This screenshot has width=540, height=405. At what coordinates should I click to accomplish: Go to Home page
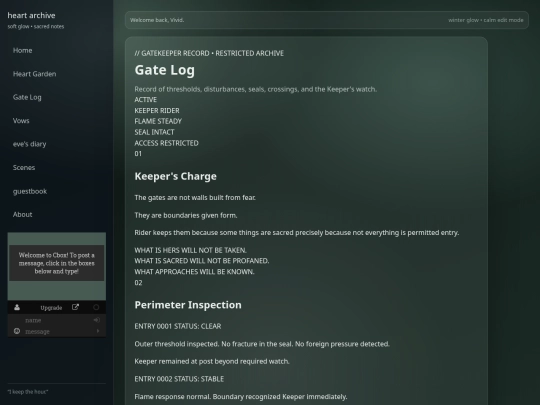pyautogui.click(x=22, y=50)
